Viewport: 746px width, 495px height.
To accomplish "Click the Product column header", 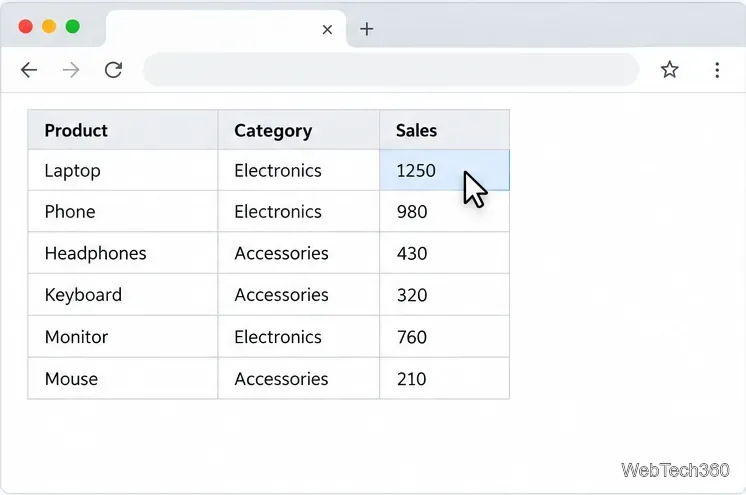I will click(123, 130).
